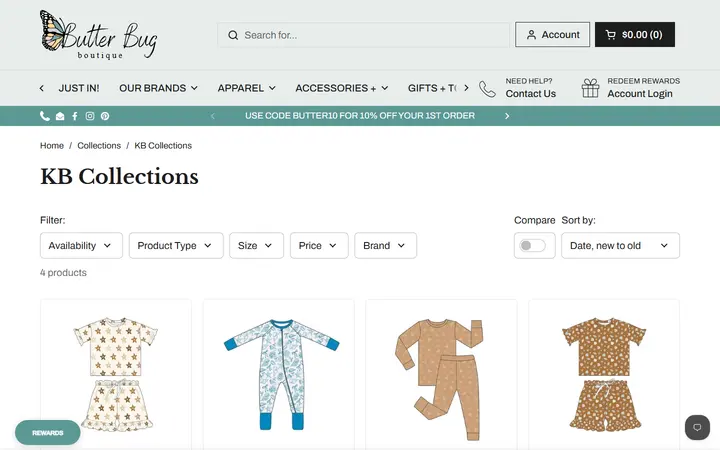Open the APPAREL menu

click(247, 88)
